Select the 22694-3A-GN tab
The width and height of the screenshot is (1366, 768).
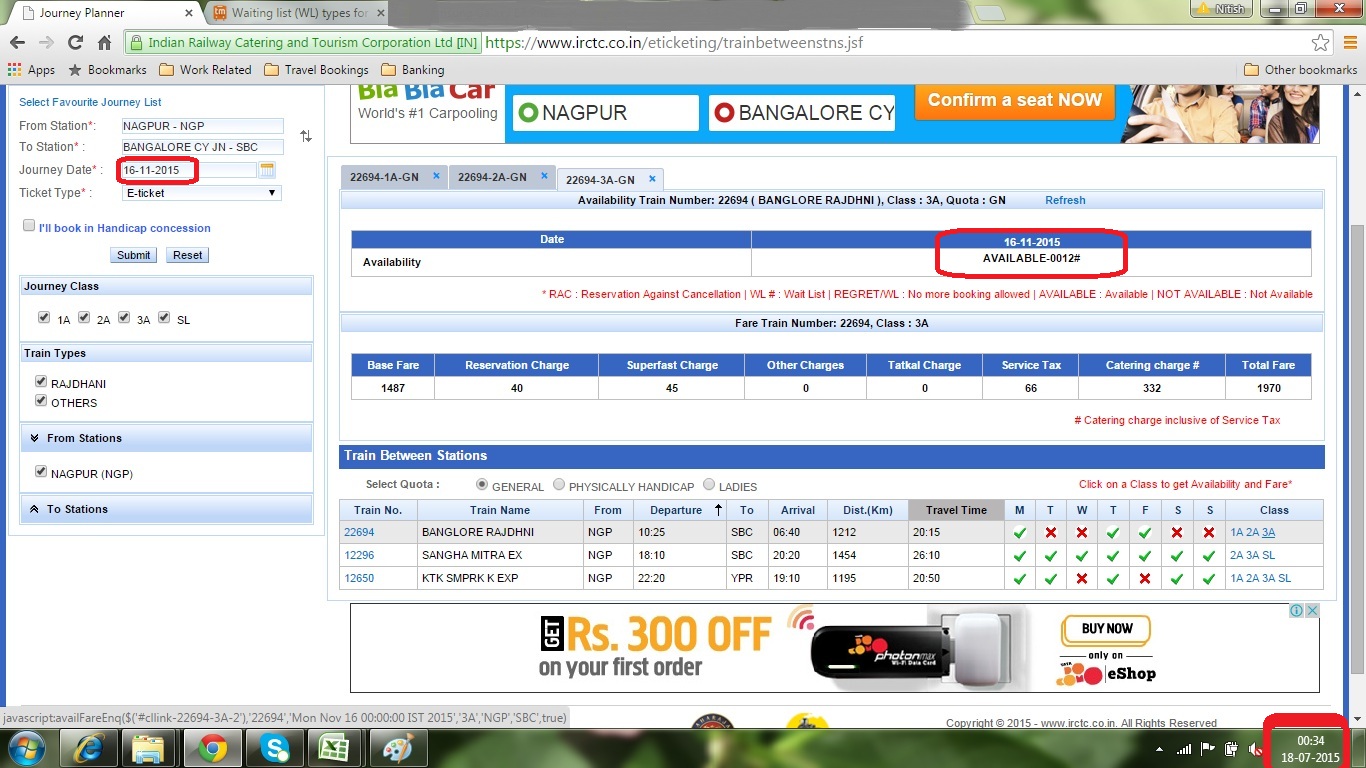[600, 180]
